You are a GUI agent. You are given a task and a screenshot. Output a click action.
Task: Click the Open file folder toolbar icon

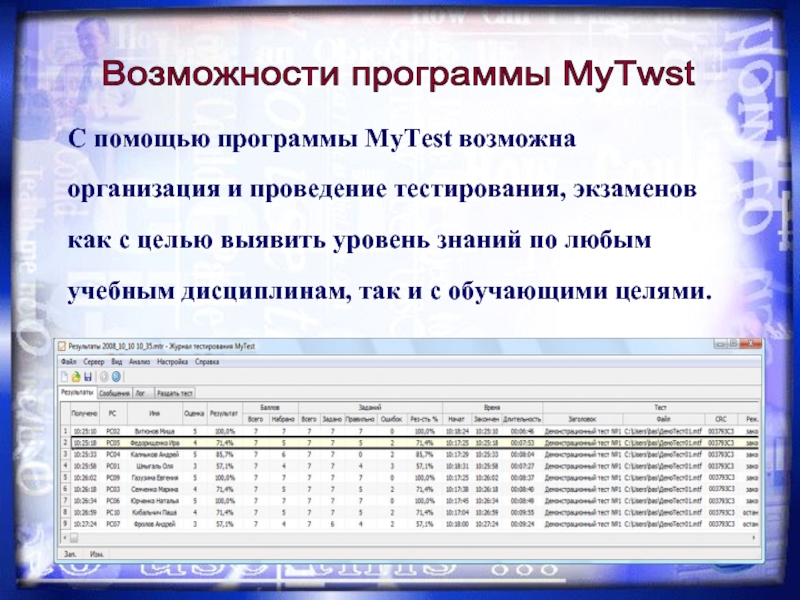pos(76,377)
